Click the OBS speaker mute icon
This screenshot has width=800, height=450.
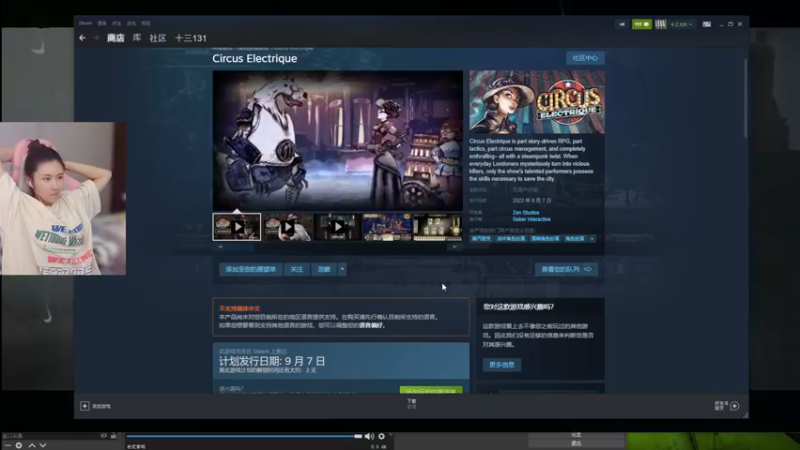point(369,436)
